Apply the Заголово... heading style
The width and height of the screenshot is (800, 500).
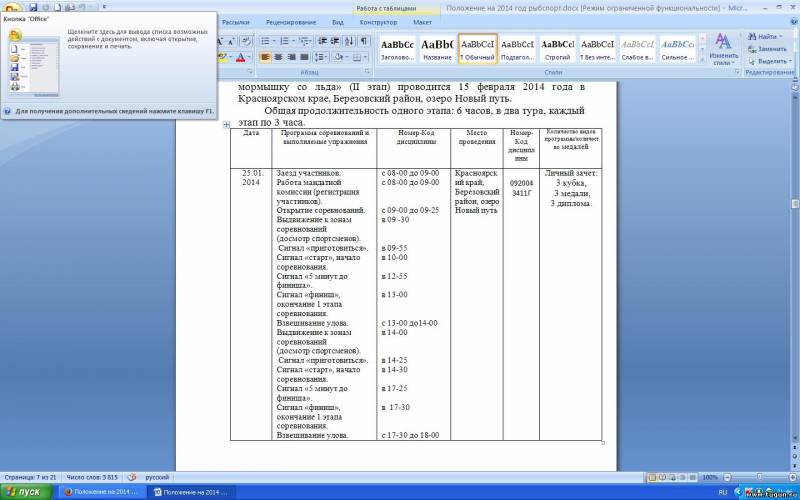pyautogui.click(x=397, y=49)
